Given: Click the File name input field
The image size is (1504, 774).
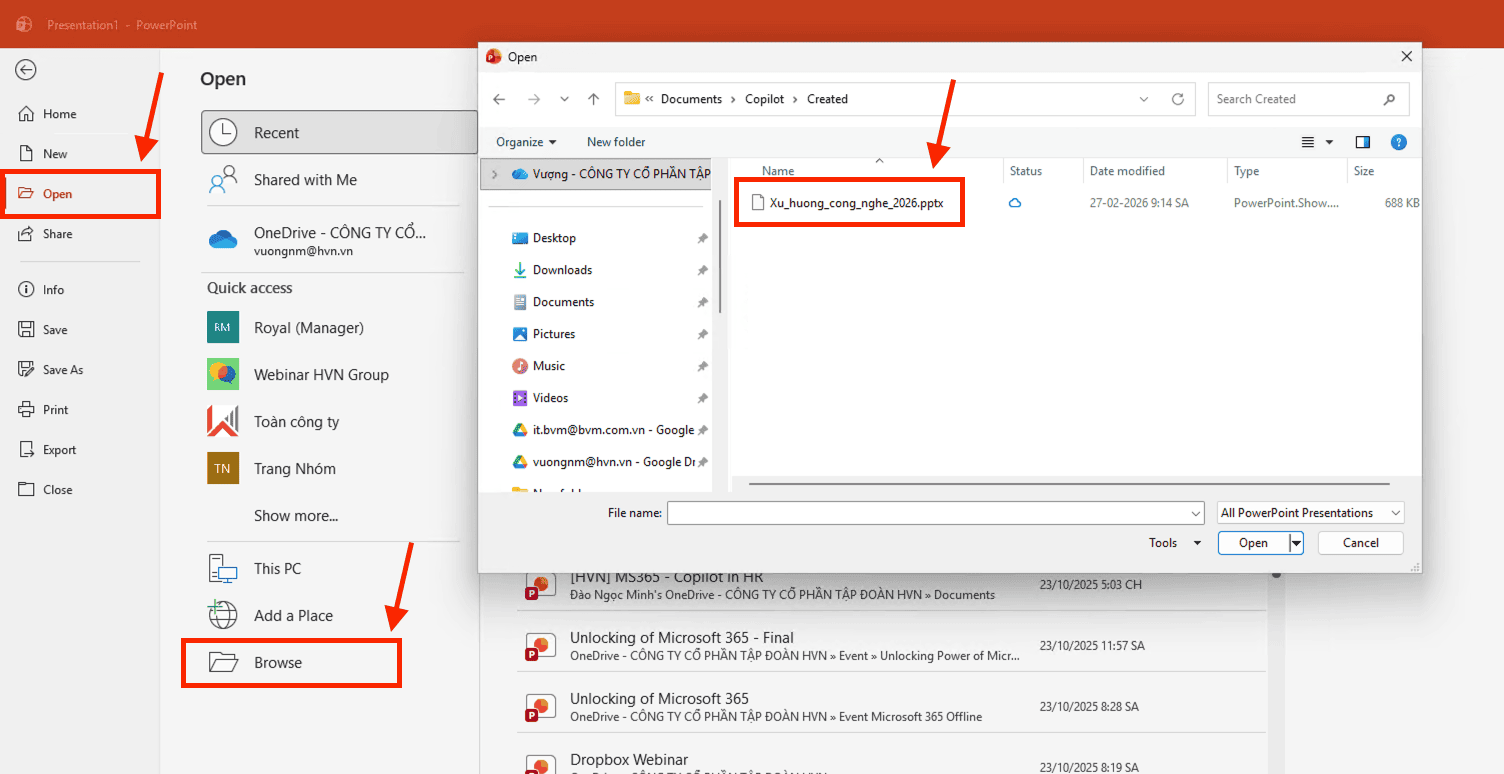Looking at the screenshot, I should [936, 513].
